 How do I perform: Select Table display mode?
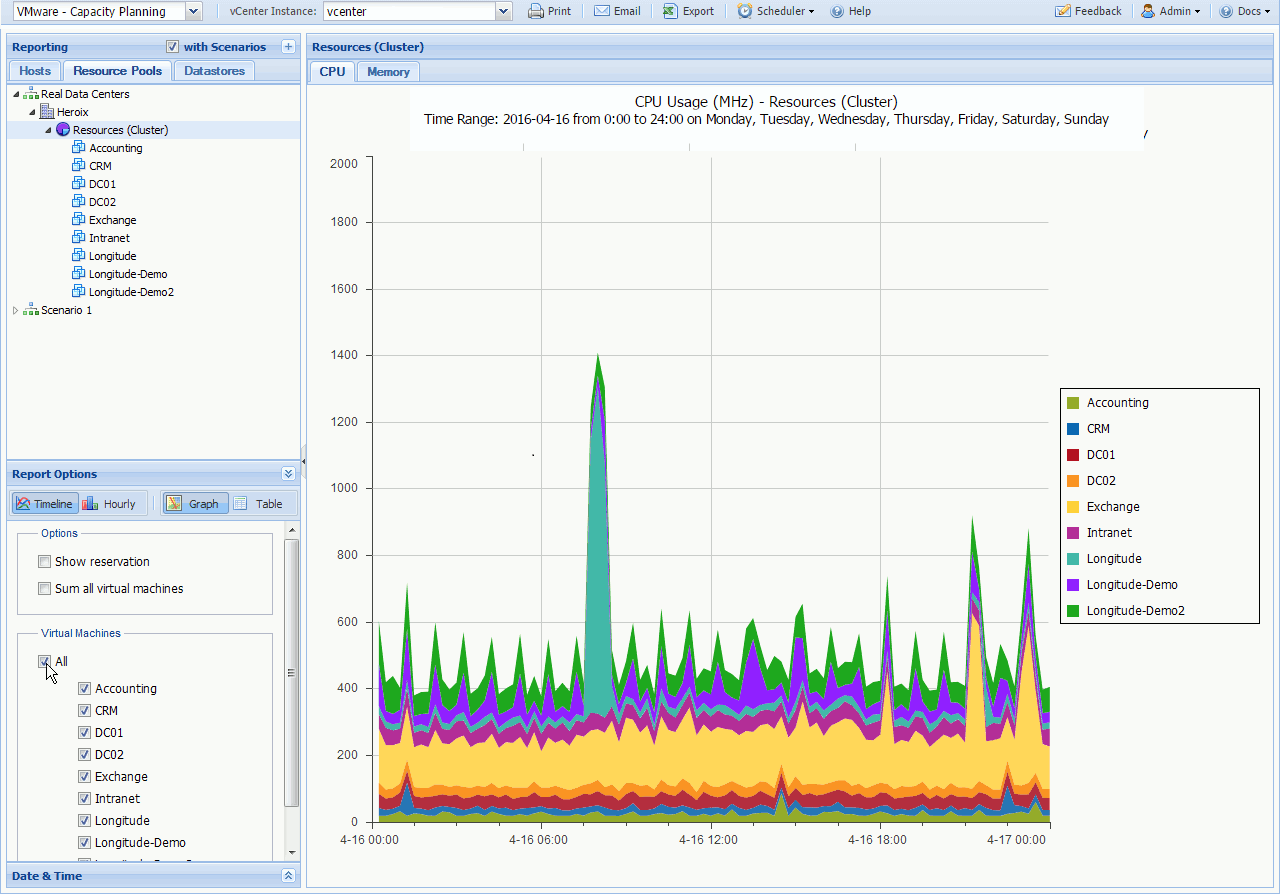[x=260, y=504]
